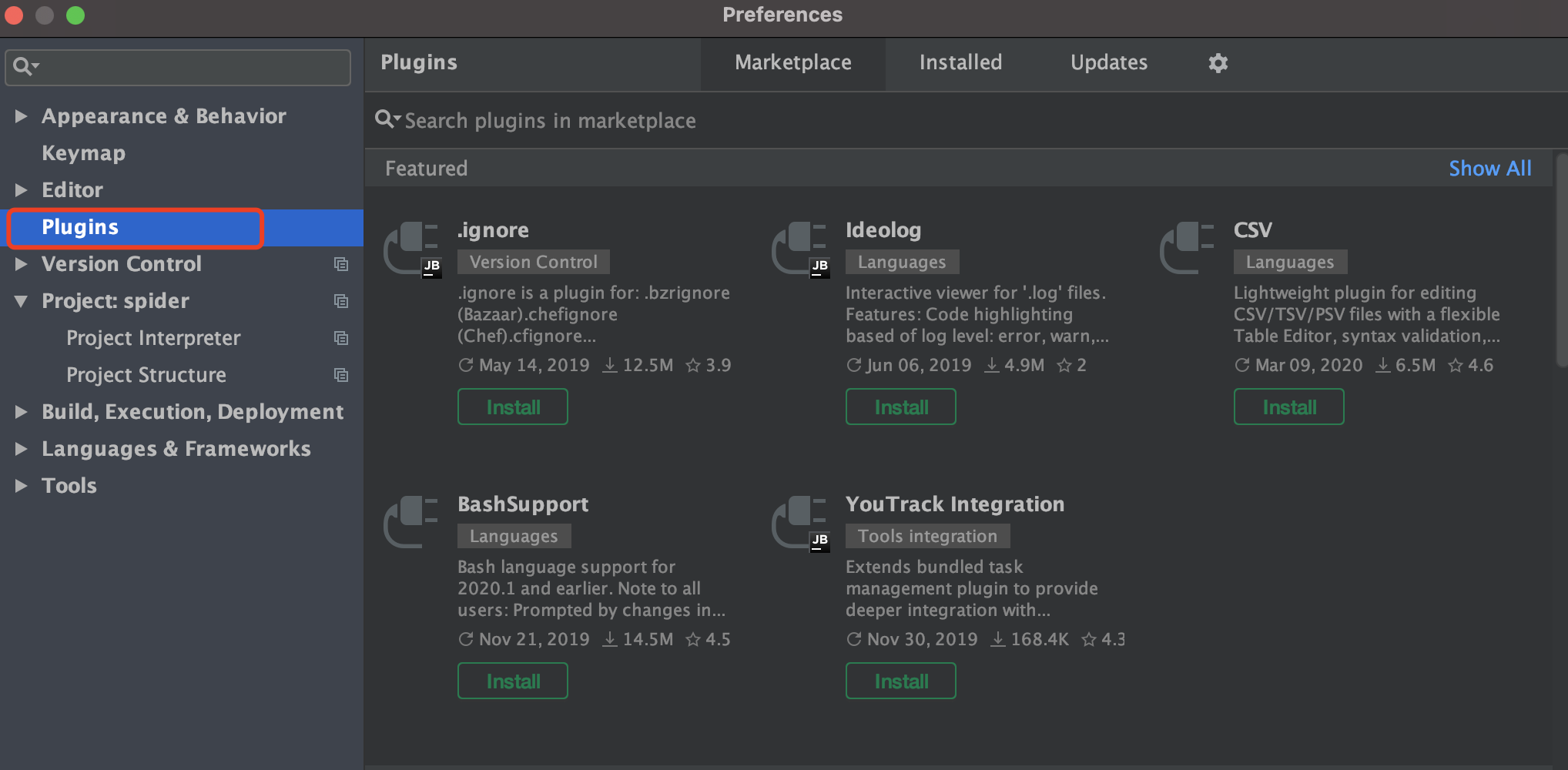Click project-level icon beside Project: spider
The image size is (1568, 770).
tap(341, 301)
